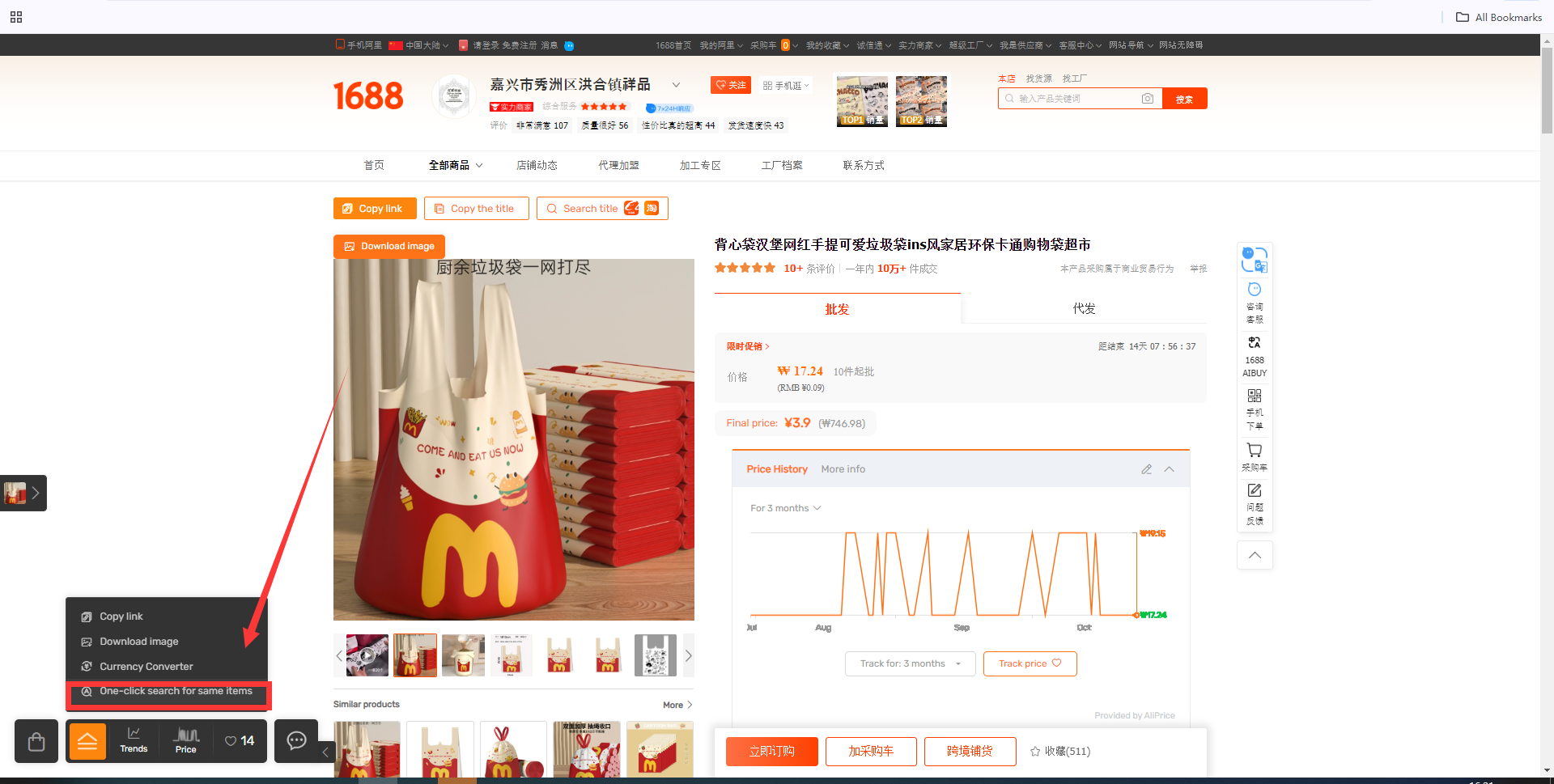Open the For 3 months range dropdown
The height and width of the screenshot is (784, 1554).
coord(785,508)
